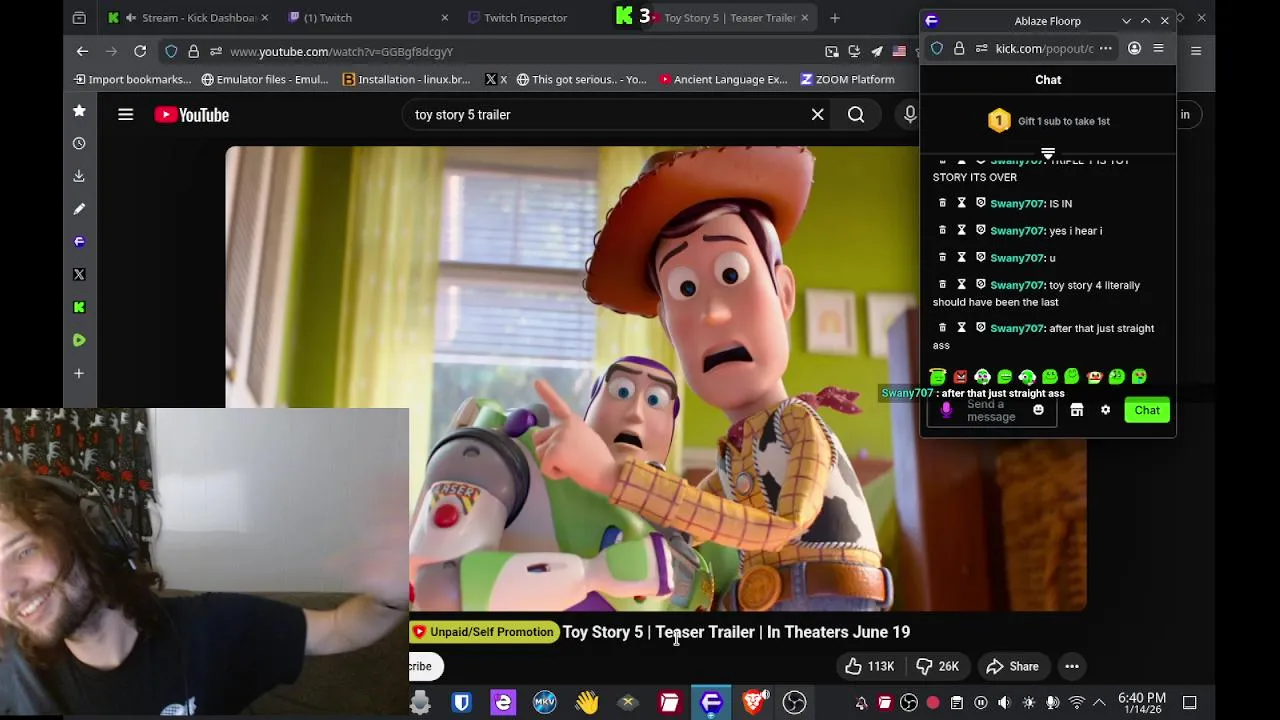Screen dimensions: 1280x720
Task: Open the History clock panel in sidebar
Action: 79,143
